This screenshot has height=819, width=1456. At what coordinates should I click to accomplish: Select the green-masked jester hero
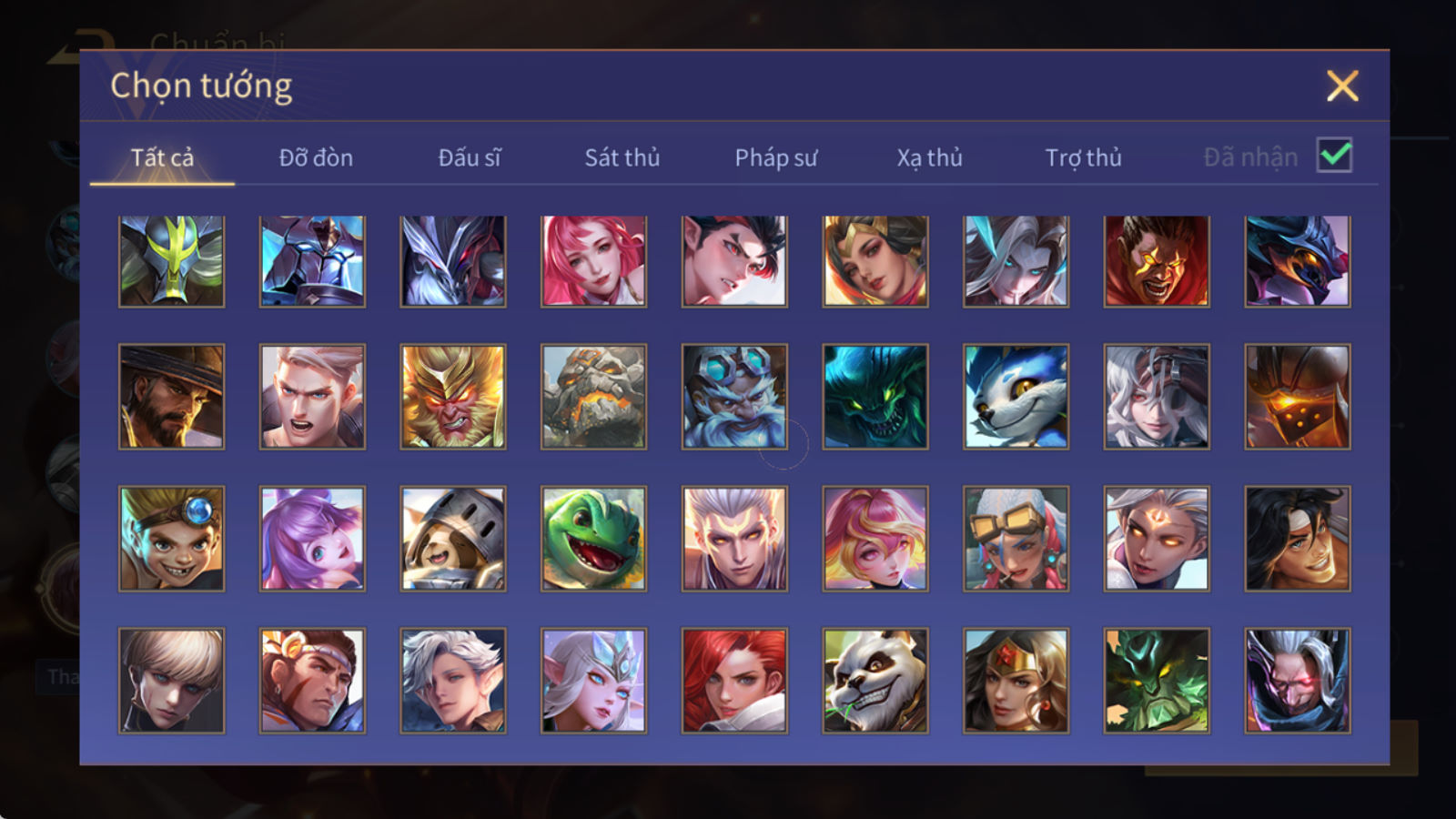pos(171,261)
